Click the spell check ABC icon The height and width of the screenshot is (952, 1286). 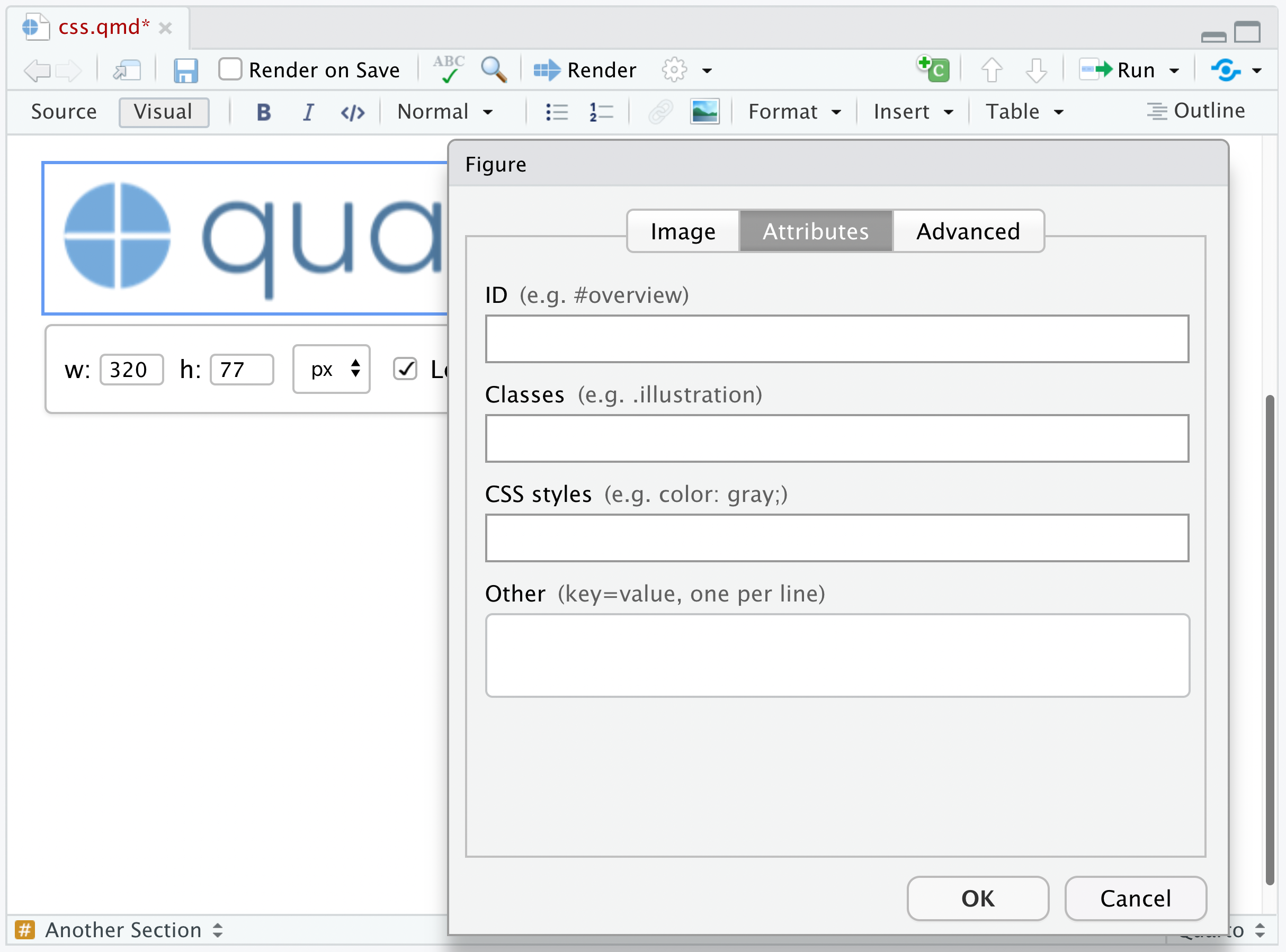[449, 70]
